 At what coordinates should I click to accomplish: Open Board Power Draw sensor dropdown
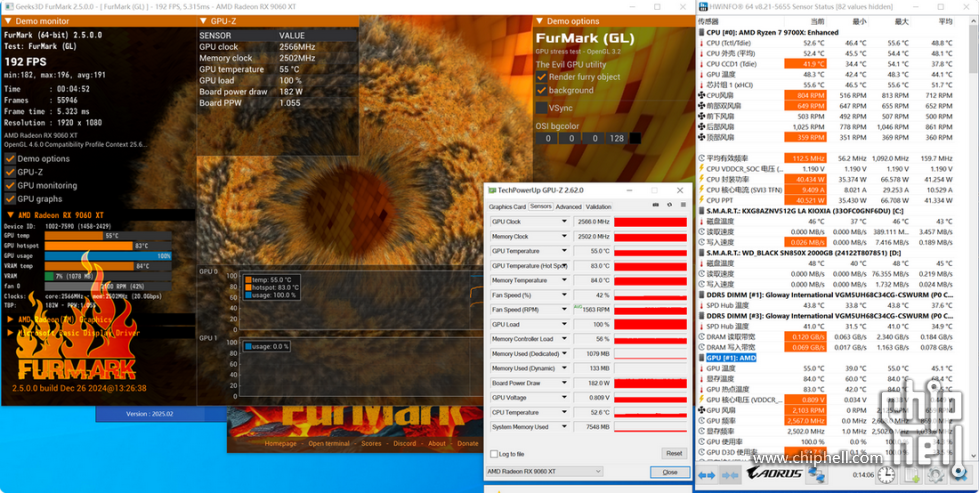[564, 383]
